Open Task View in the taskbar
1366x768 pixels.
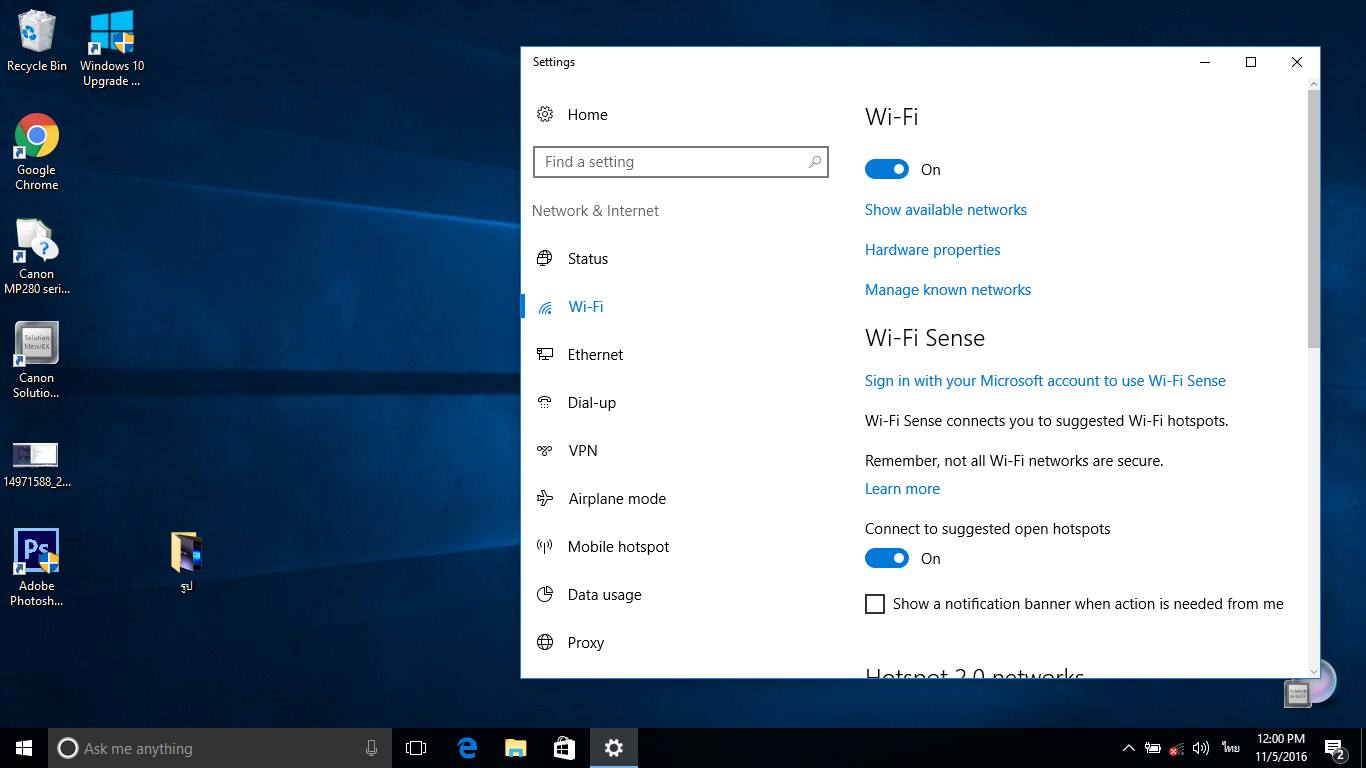click(x=416, y=748)
